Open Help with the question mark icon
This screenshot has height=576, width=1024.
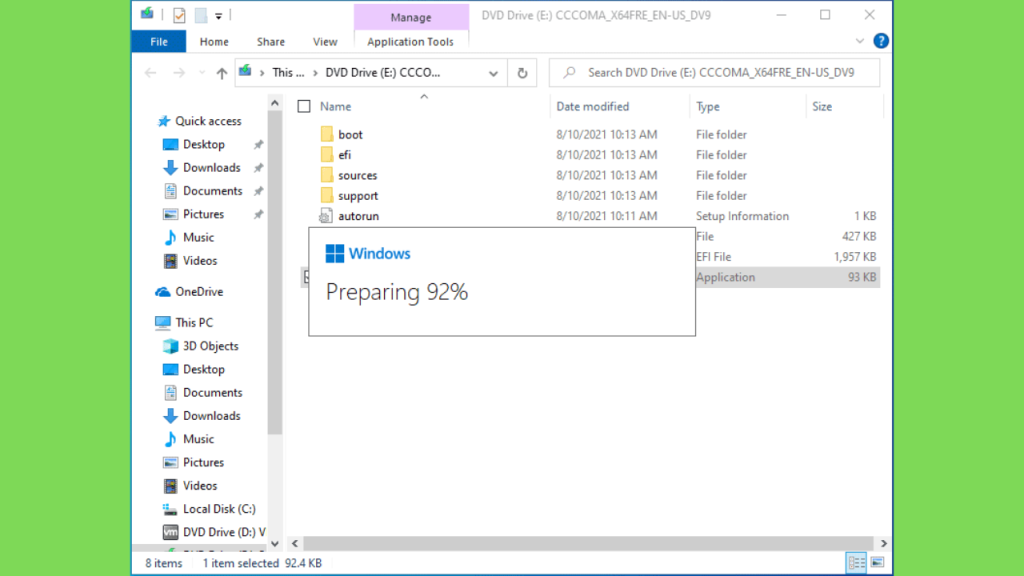click(x=880, y=41)
